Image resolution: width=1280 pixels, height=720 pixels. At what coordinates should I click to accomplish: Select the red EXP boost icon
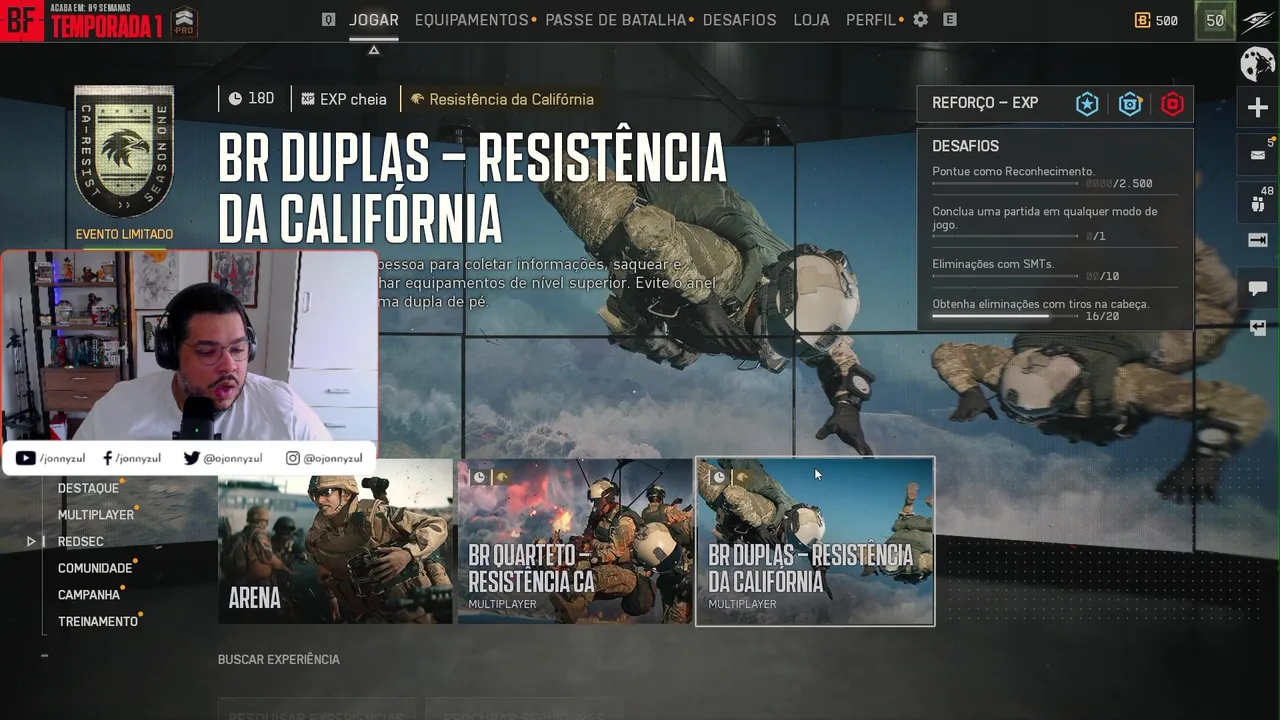point(1172,103)
